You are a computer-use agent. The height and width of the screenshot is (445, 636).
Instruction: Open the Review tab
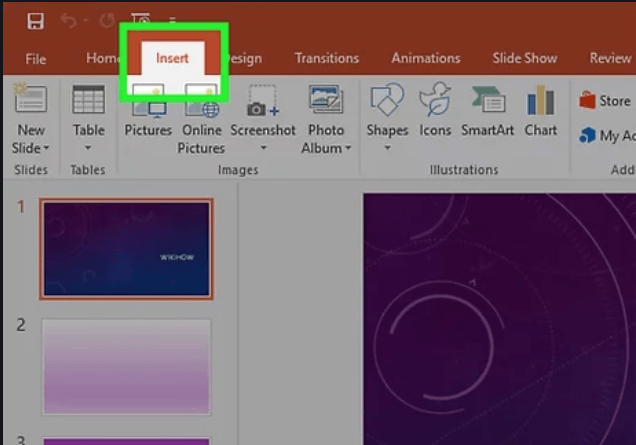point(610,58)
